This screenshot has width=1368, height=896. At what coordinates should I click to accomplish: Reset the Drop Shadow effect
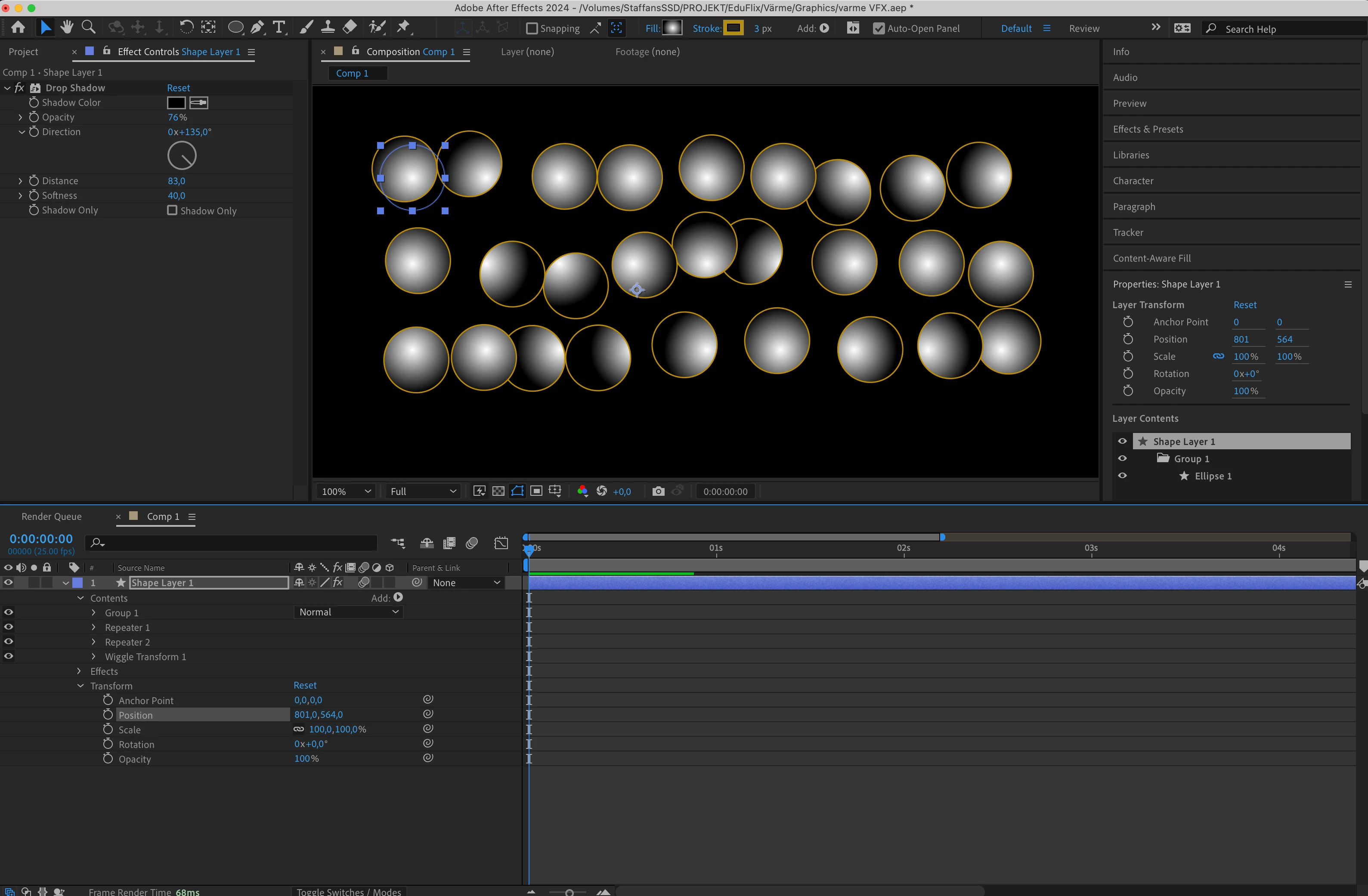pyautogui.click(x=178, y=88)
